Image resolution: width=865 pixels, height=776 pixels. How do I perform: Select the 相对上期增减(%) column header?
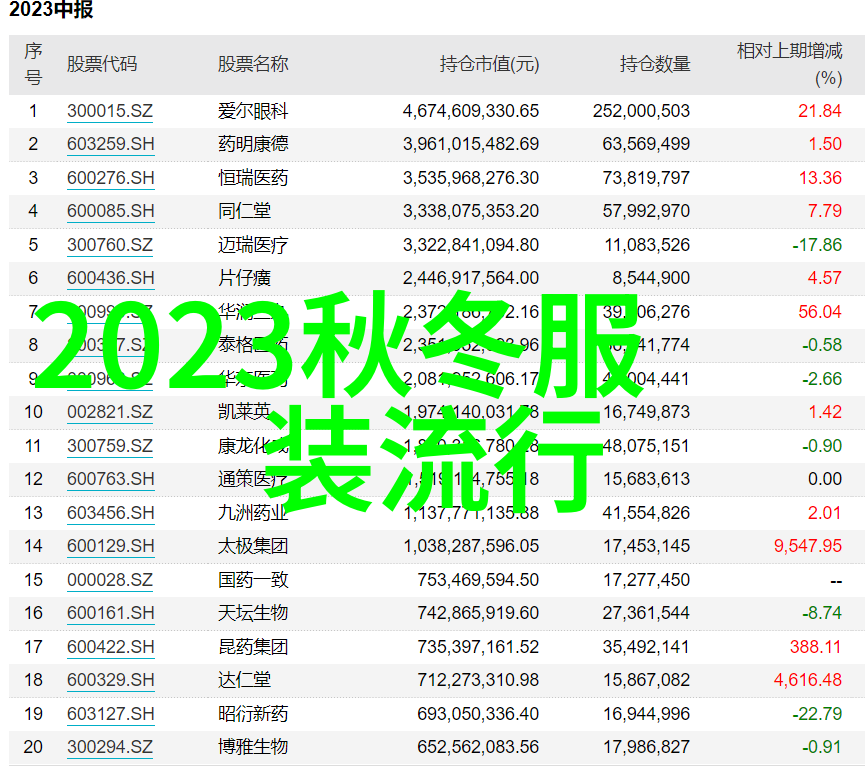click(x=789, y=65)
